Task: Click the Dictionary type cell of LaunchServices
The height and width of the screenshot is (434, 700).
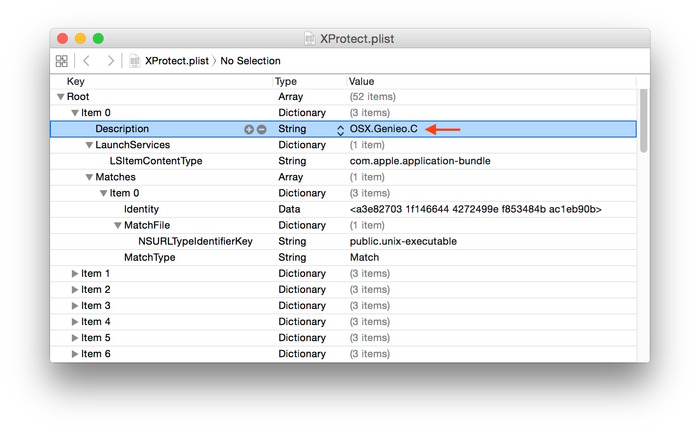Action: [302, 145]
